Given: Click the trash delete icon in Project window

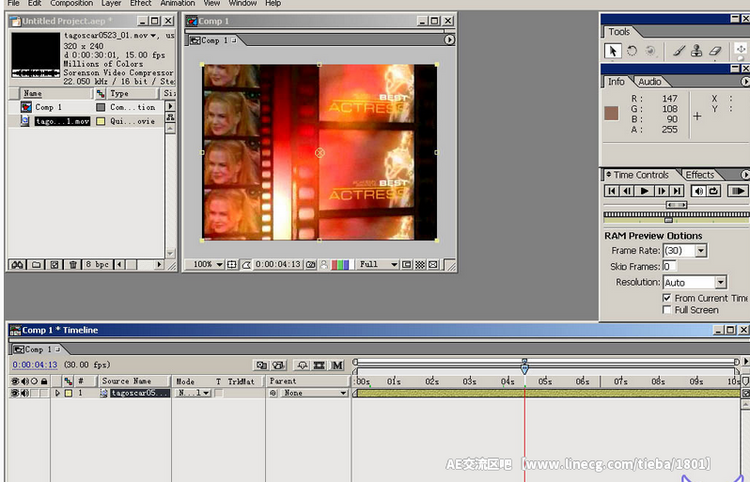Looking at the screenshot, I should pos(73,264).
